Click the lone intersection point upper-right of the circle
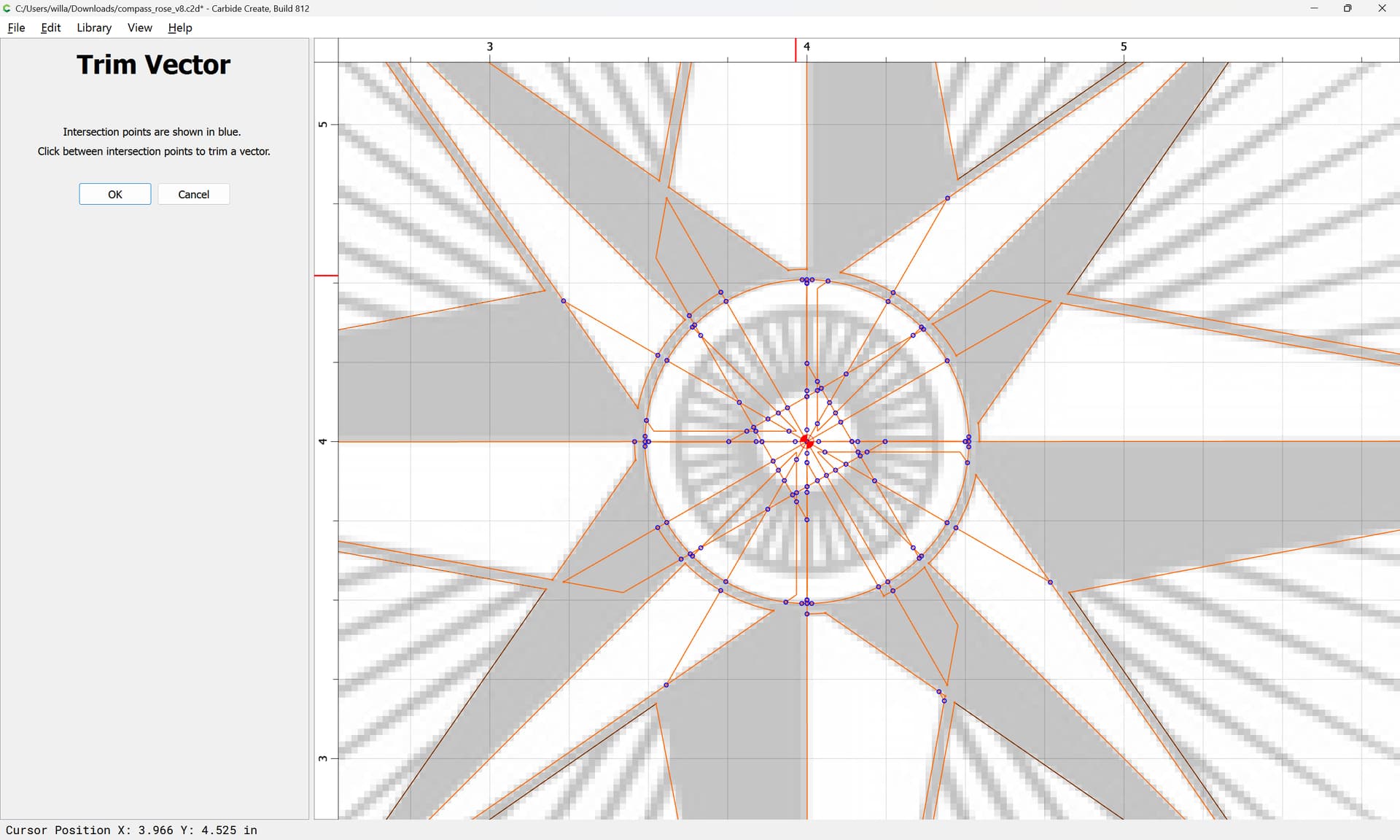1400x840 pixels. click(x=947, y=198)
